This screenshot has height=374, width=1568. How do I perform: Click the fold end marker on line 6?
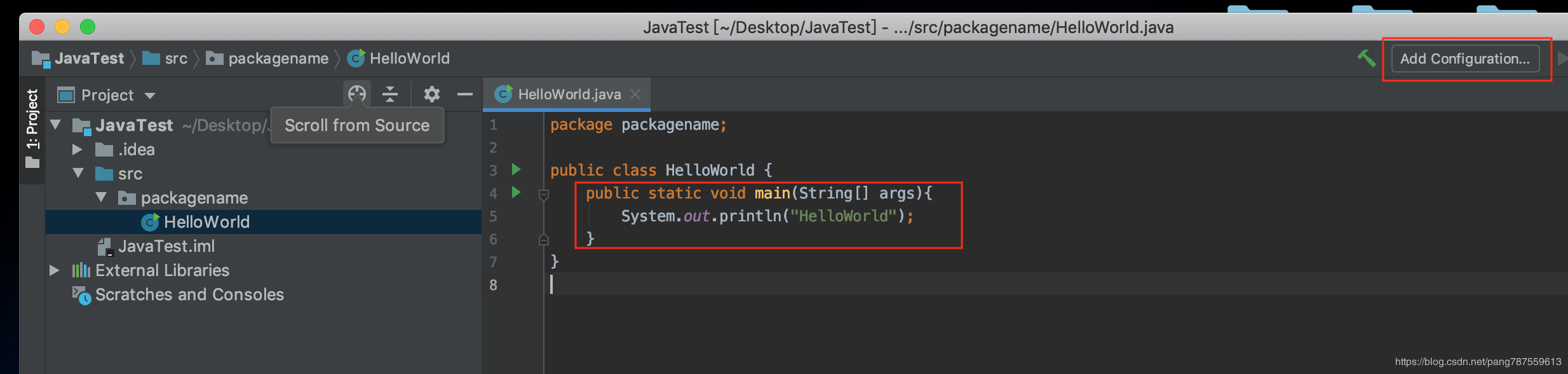point(544,239)
